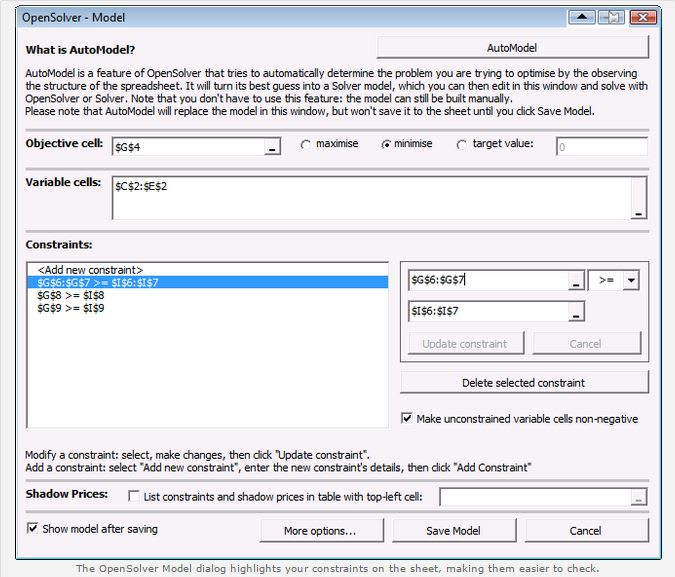Click Cancel in the constraint editor

click(586, 343)
